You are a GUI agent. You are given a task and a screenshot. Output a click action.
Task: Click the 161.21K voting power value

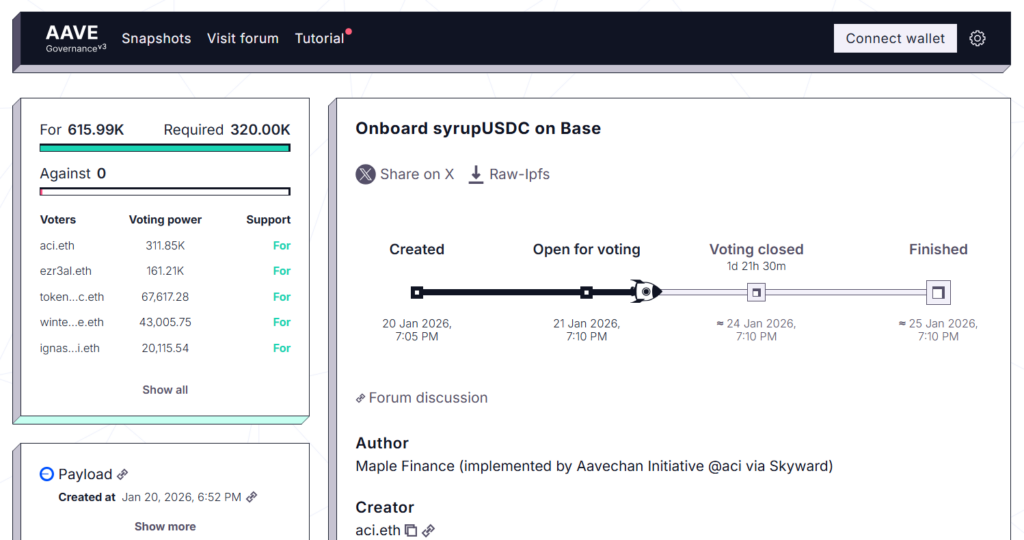tap(165, 271)
